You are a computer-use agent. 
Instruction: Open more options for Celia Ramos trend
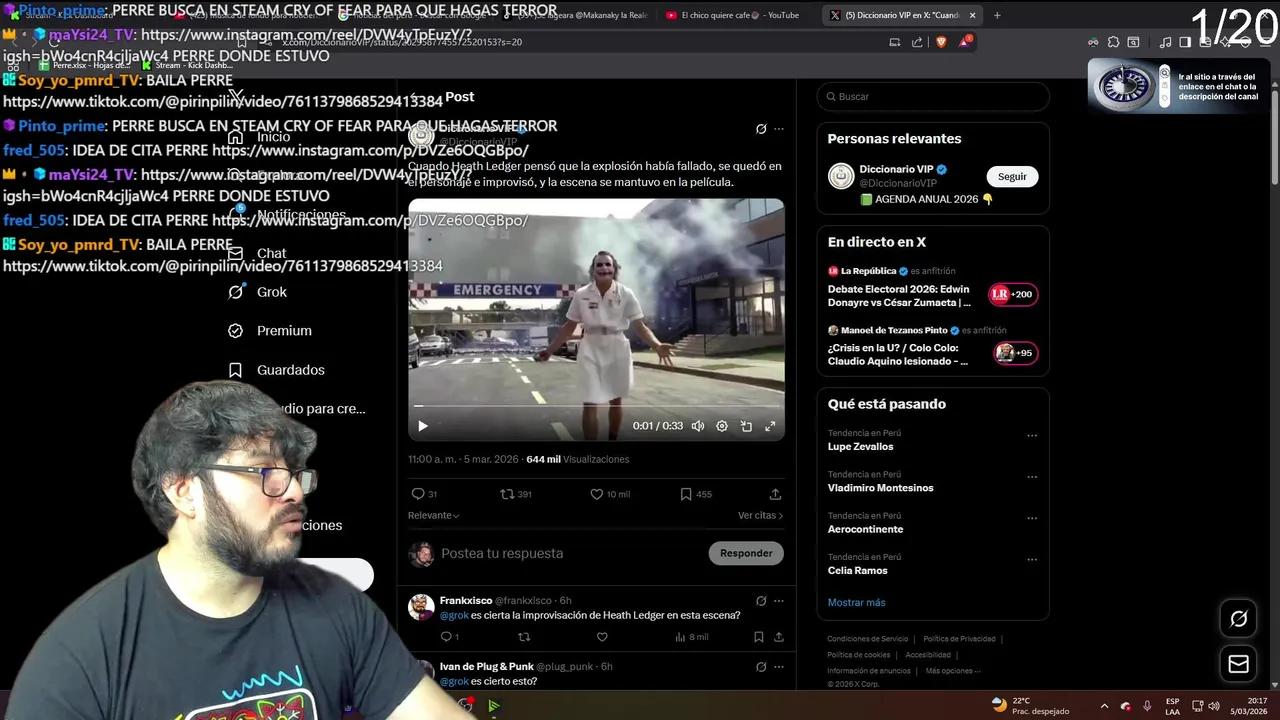pos(1032,560)
